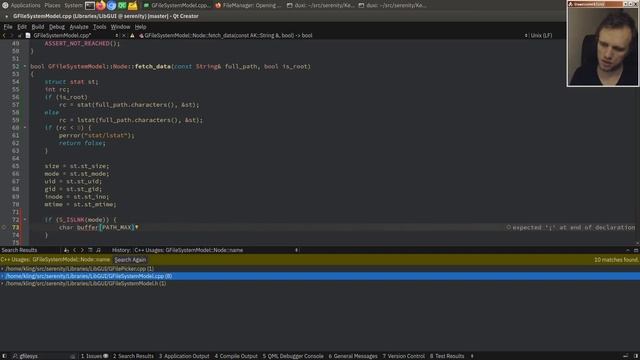The height and width of the screenshot is (360, 640).
Task: Go back in editor navigation history
Action: 4,36
